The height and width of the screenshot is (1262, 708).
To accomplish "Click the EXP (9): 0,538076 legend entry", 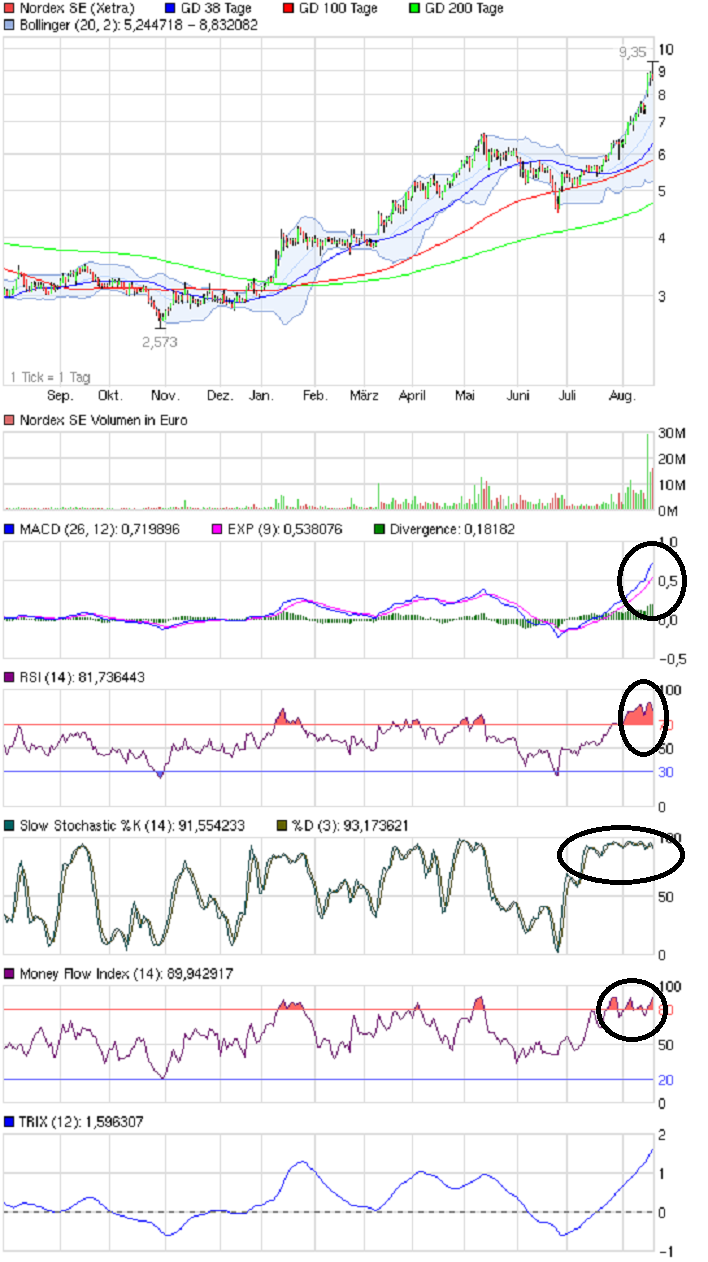I will pos(283,529).
